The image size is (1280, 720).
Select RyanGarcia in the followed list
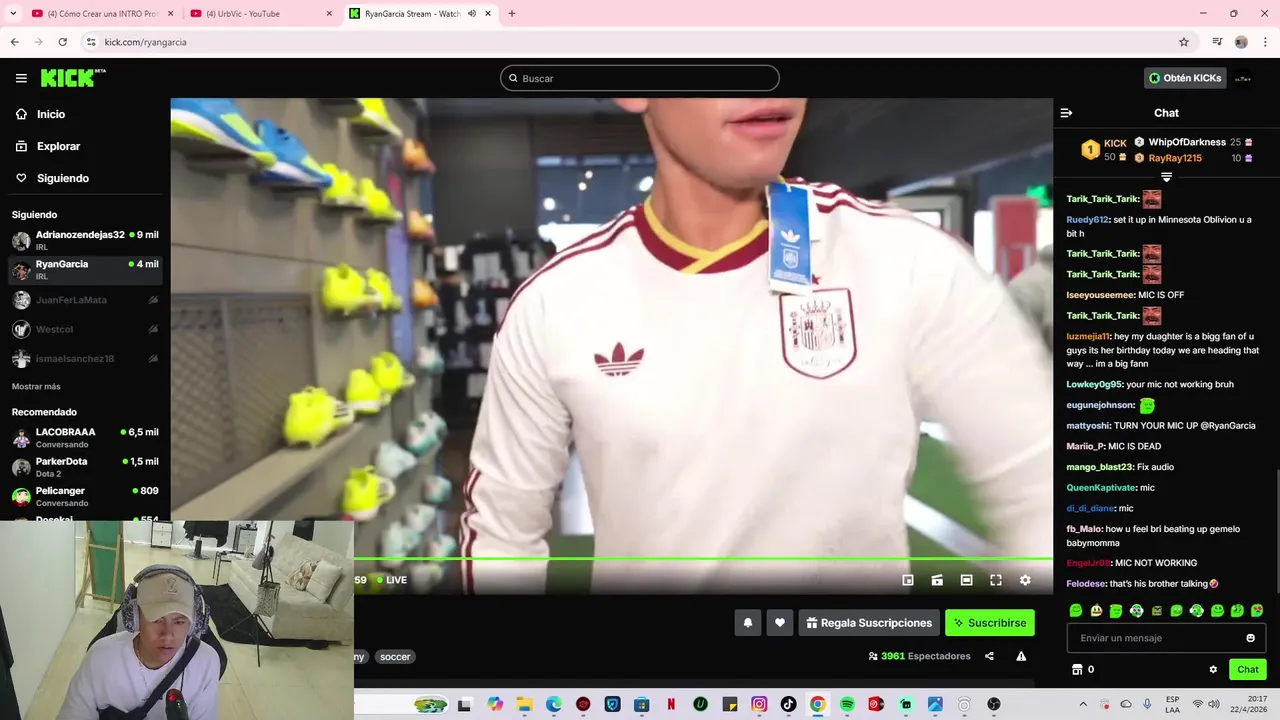85,270
